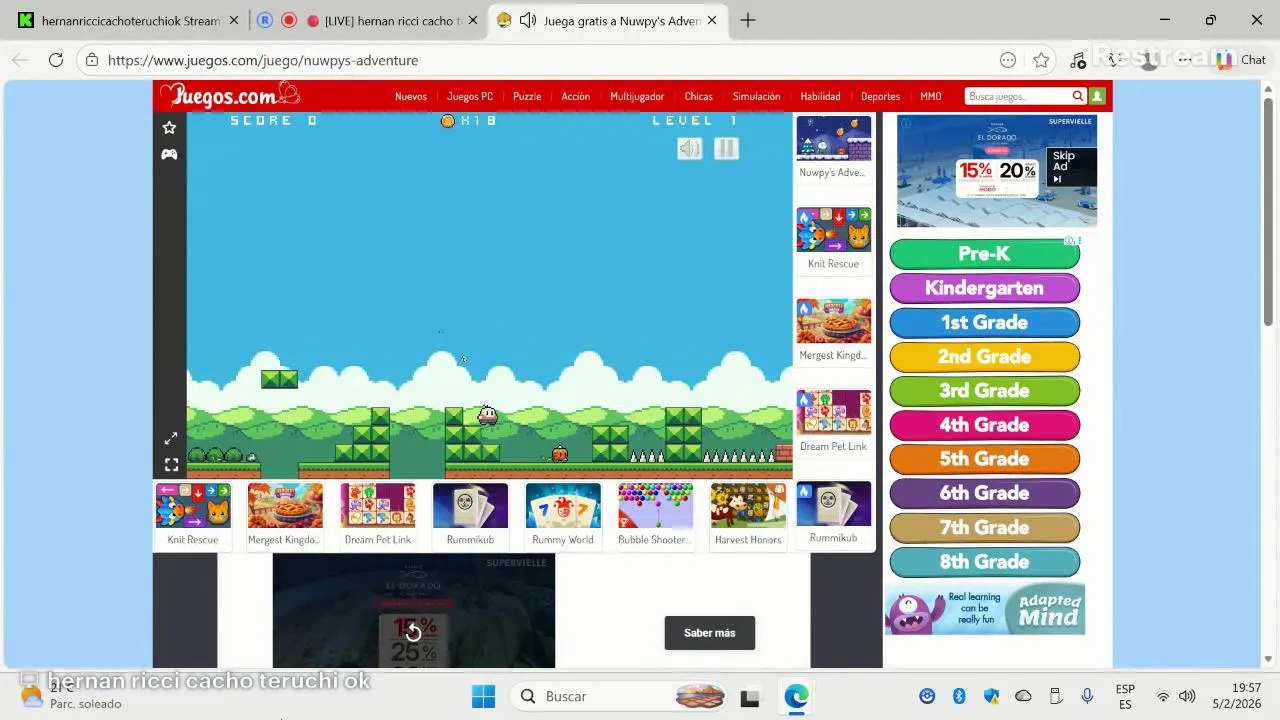Open the Simulación category

756,96
